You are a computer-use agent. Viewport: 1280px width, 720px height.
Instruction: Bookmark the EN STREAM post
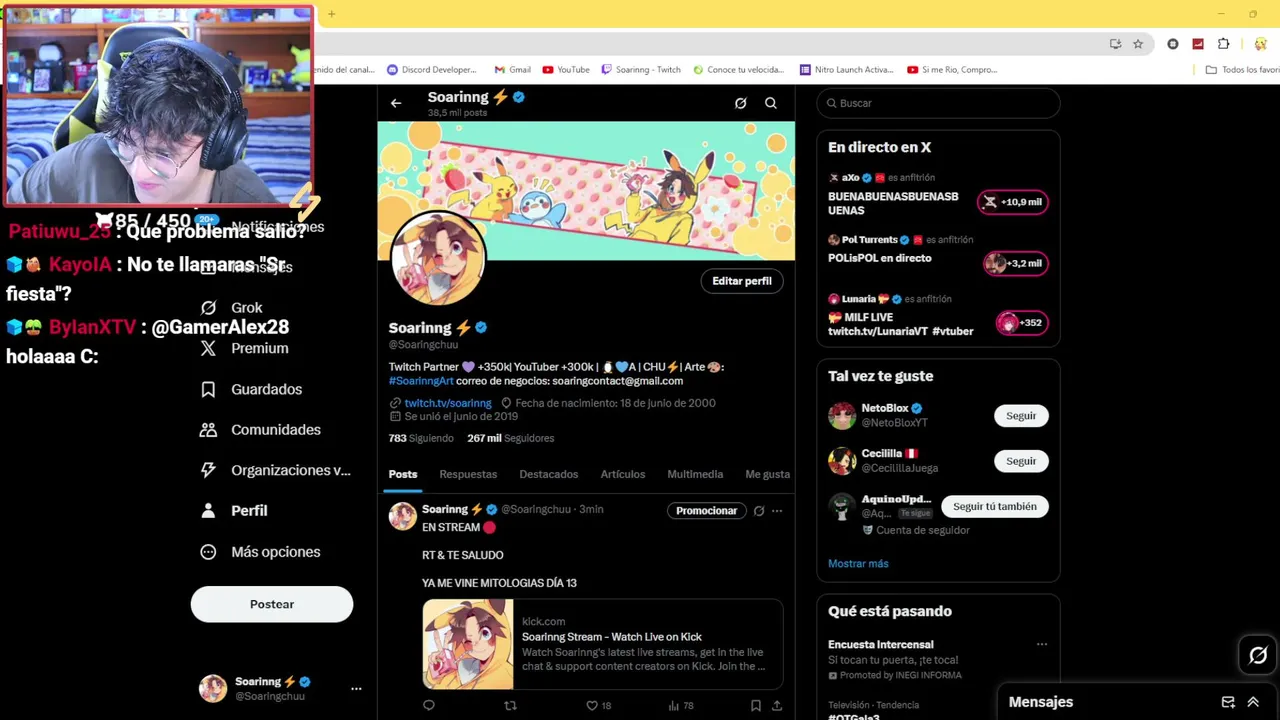(756, 705)
